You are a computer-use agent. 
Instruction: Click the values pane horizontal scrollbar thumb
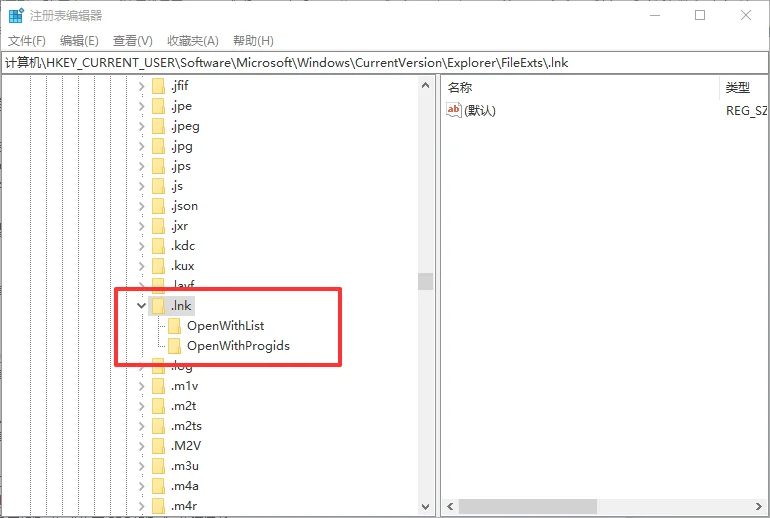point(528,506)
